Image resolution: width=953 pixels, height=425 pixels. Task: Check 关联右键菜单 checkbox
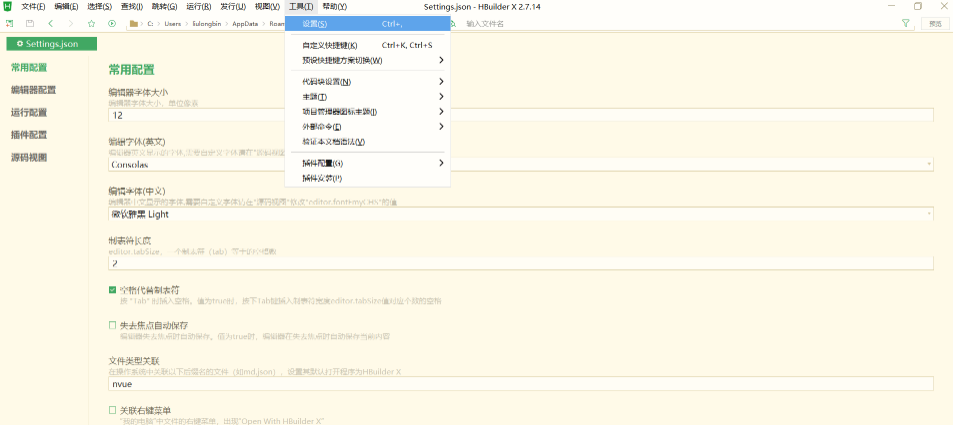tap(112, 409)
